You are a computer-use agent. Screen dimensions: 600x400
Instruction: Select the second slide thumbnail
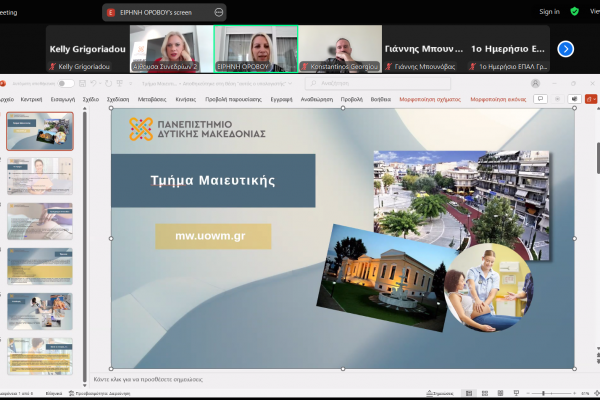(40, 176)
